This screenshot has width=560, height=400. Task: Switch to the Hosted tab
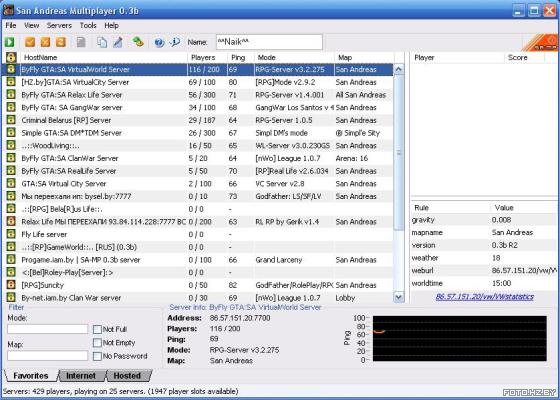click(x=127, y=376)
